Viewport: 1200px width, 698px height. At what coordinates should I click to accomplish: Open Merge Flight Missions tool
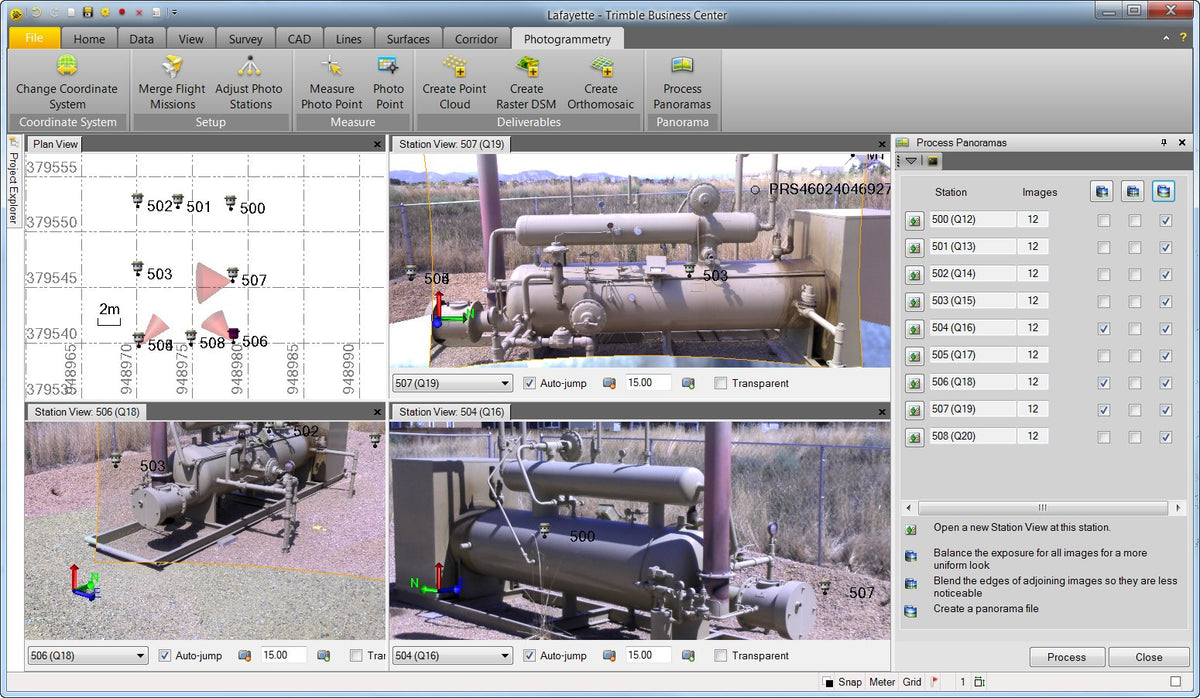171,67
